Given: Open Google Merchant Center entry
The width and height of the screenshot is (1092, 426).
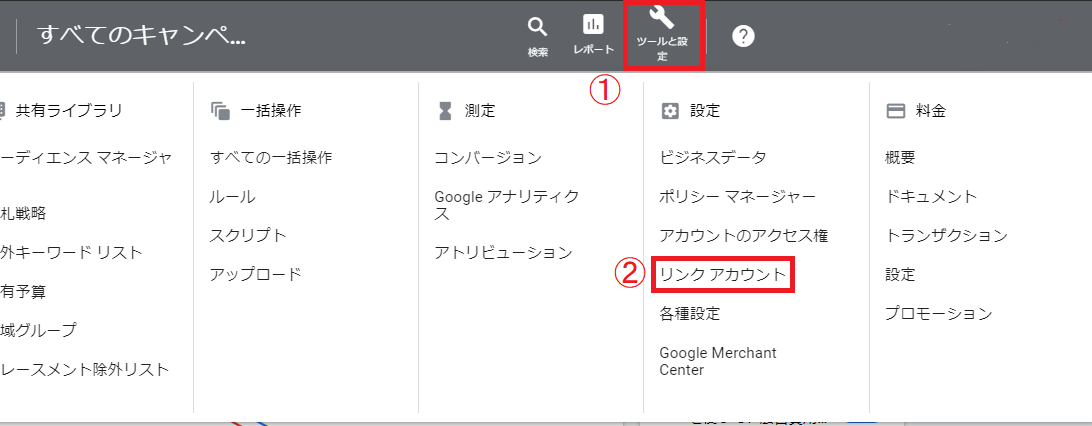Looking at the screenshot, I should (x=718, y=361).
